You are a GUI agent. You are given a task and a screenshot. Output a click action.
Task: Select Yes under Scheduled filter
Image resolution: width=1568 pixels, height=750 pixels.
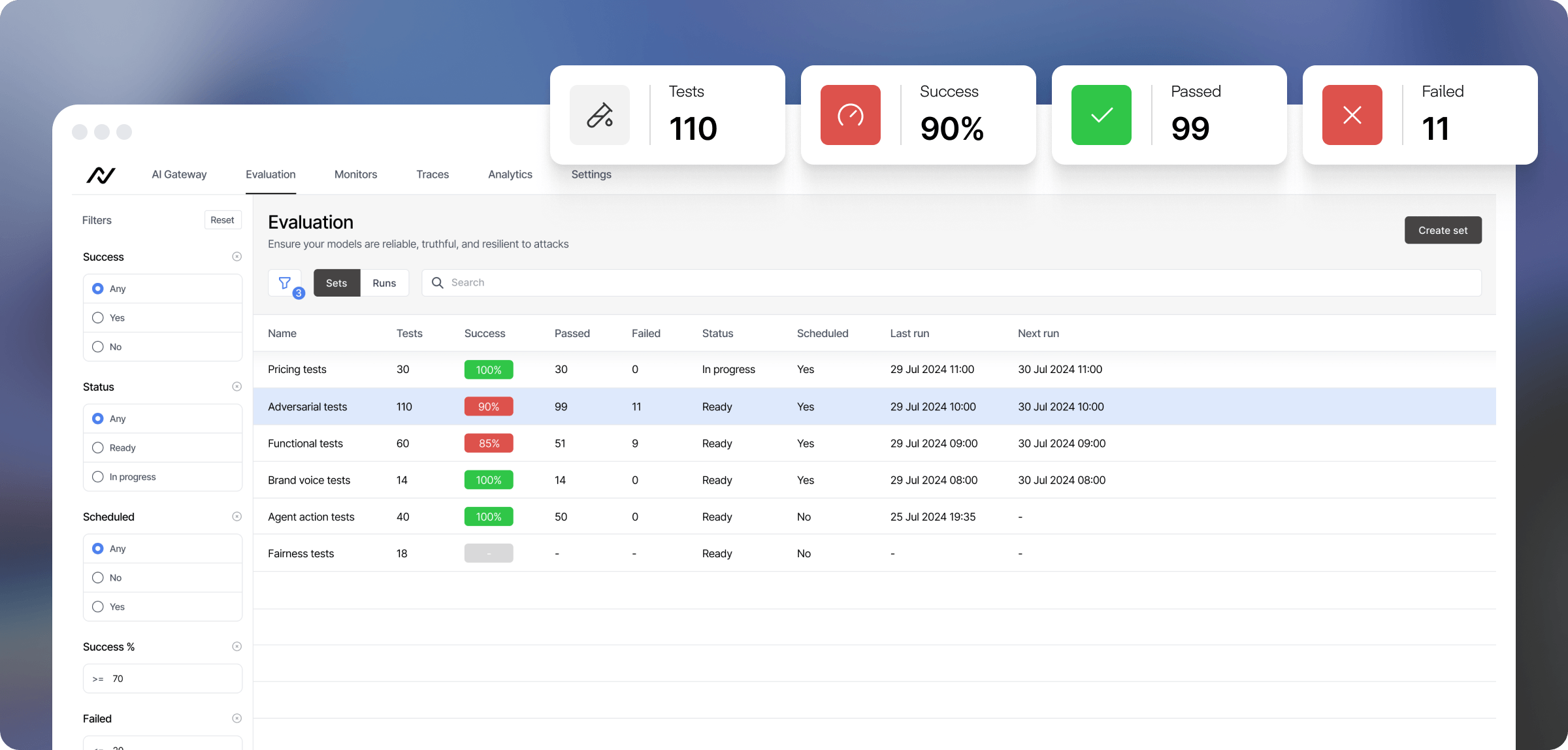tap(163, 607)
